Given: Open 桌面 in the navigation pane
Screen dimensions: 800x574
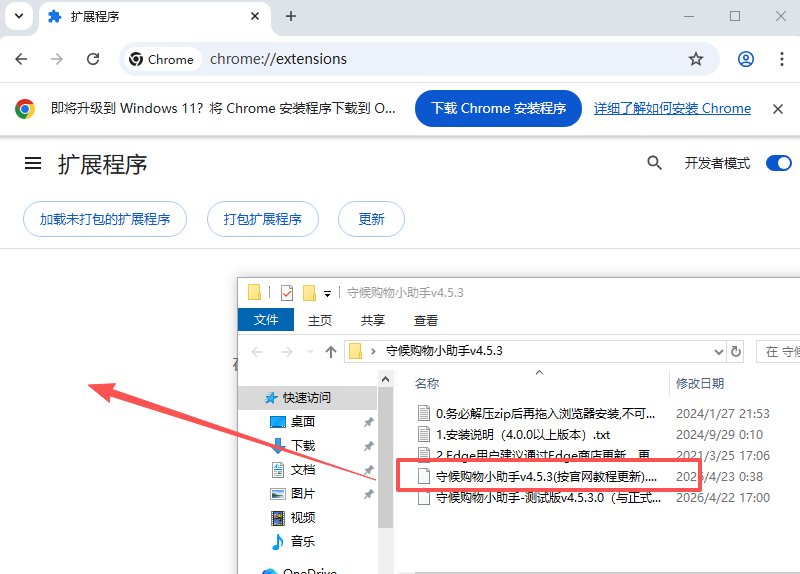Looking at the screenshot, I should 303,421.
